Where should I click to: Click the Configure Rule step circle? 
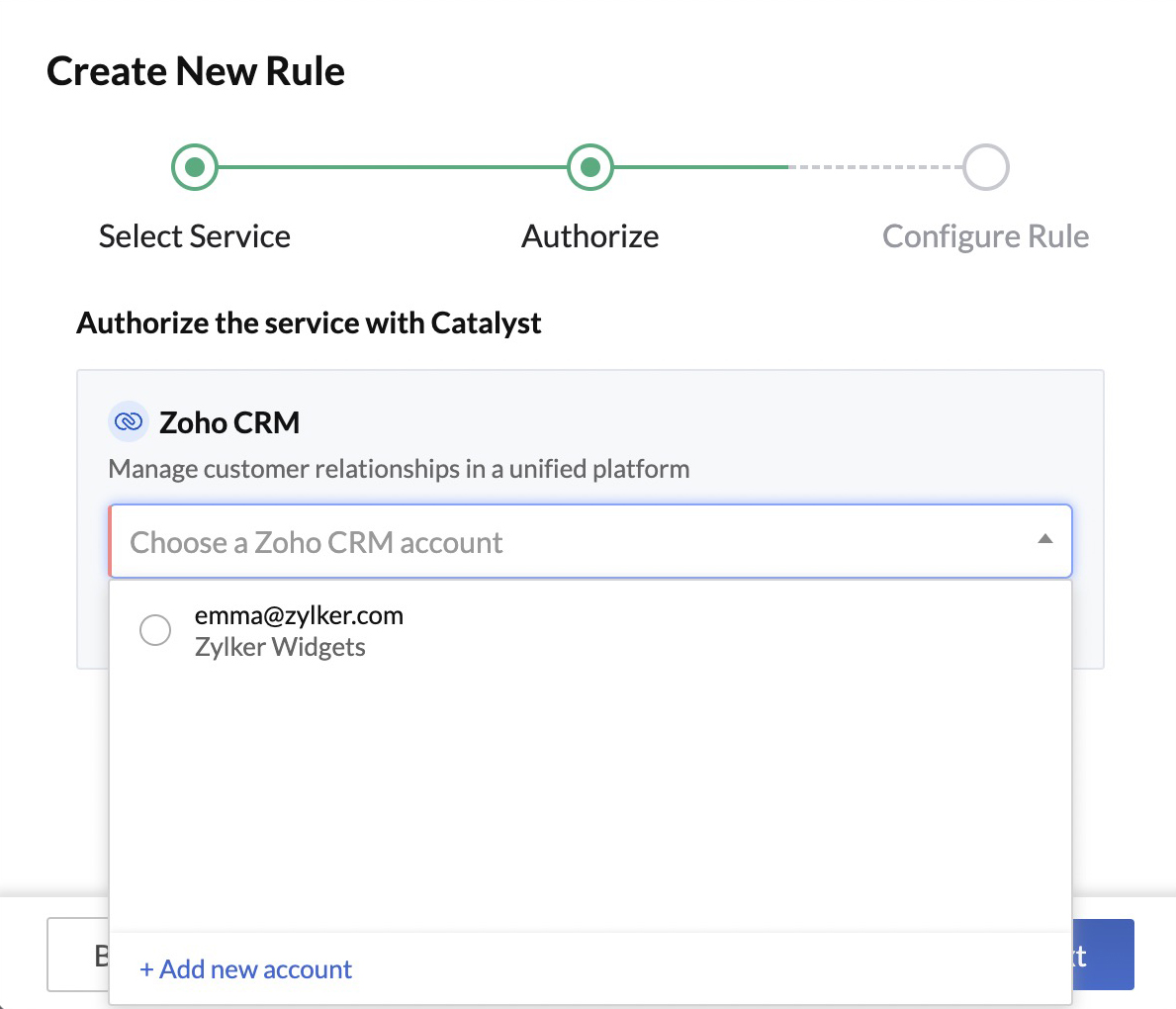point(985,166)
